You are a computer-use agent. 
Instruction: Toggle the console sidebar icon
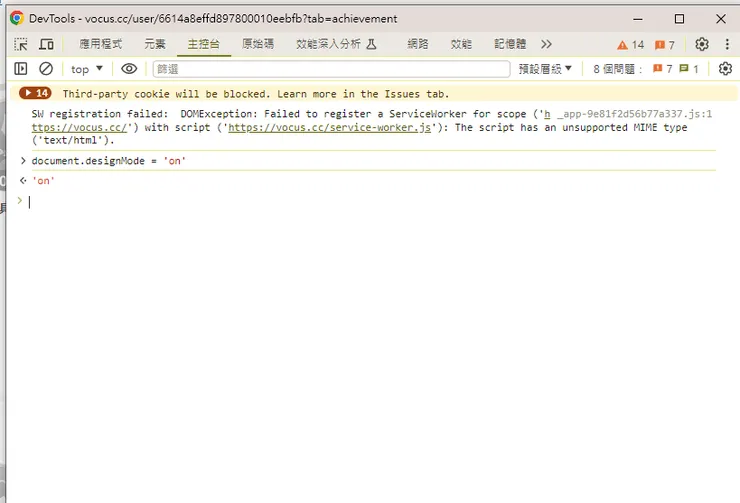click(21, 69)
